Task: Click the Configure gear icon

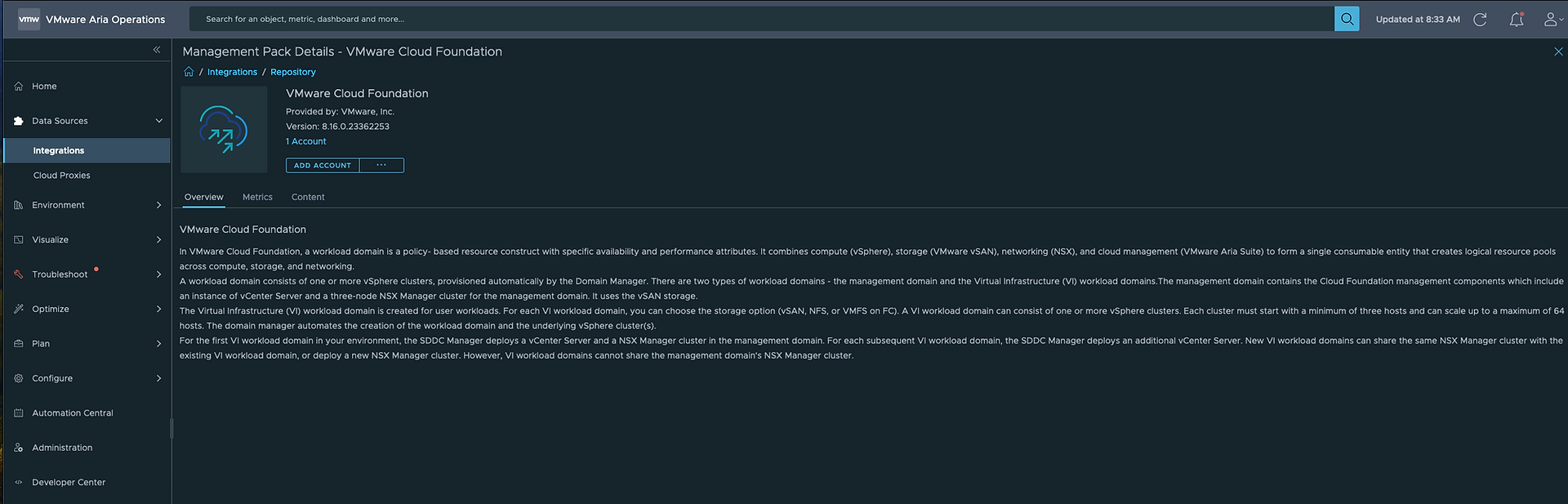Action: [x=19, y=378]
